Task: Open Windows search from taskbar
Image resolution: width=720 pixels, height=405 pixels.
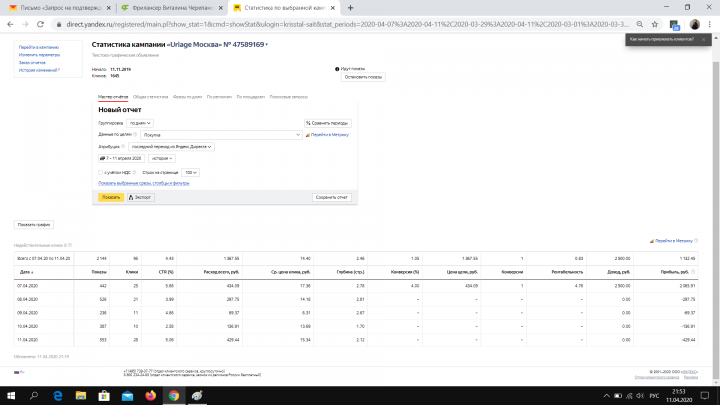Action: point(34,395)
